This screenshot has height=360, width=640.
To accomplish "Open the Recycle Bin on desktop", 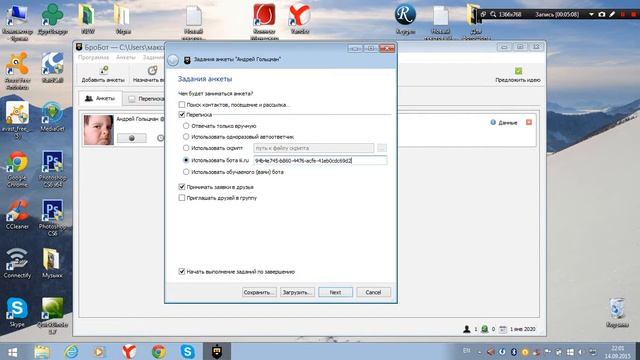I will pos(617,313).
